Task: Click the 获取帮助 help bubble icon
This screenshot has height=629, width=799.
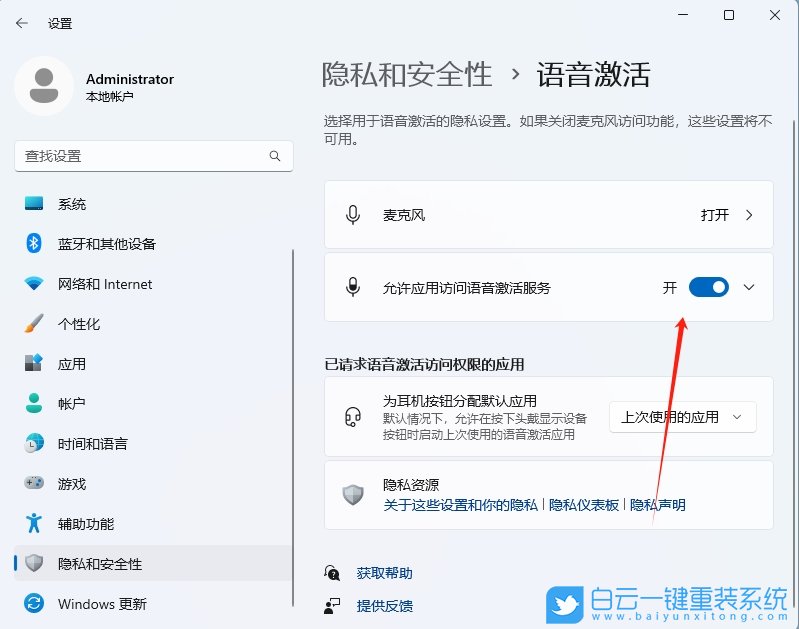Action: point(332,573)
